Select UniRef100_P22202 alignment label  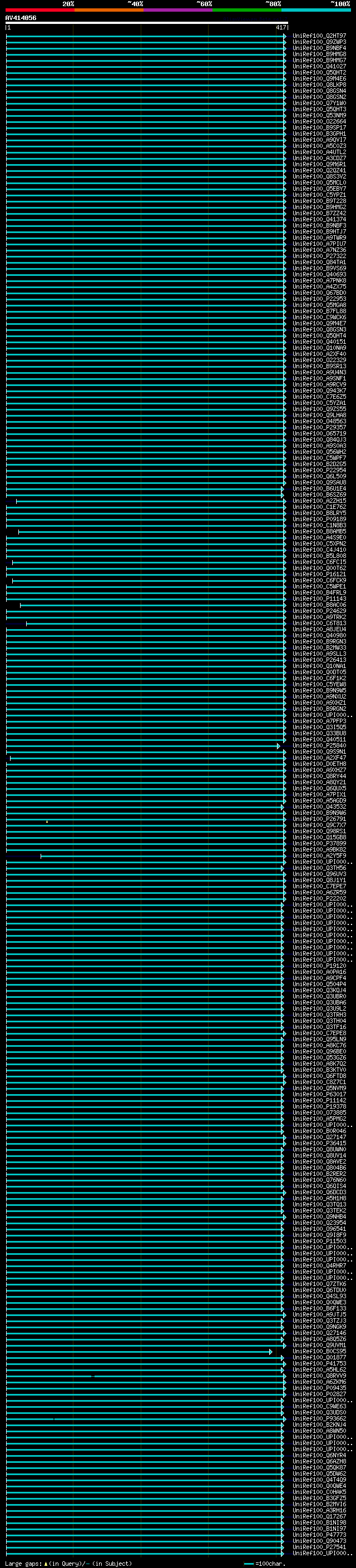point(319,898)
